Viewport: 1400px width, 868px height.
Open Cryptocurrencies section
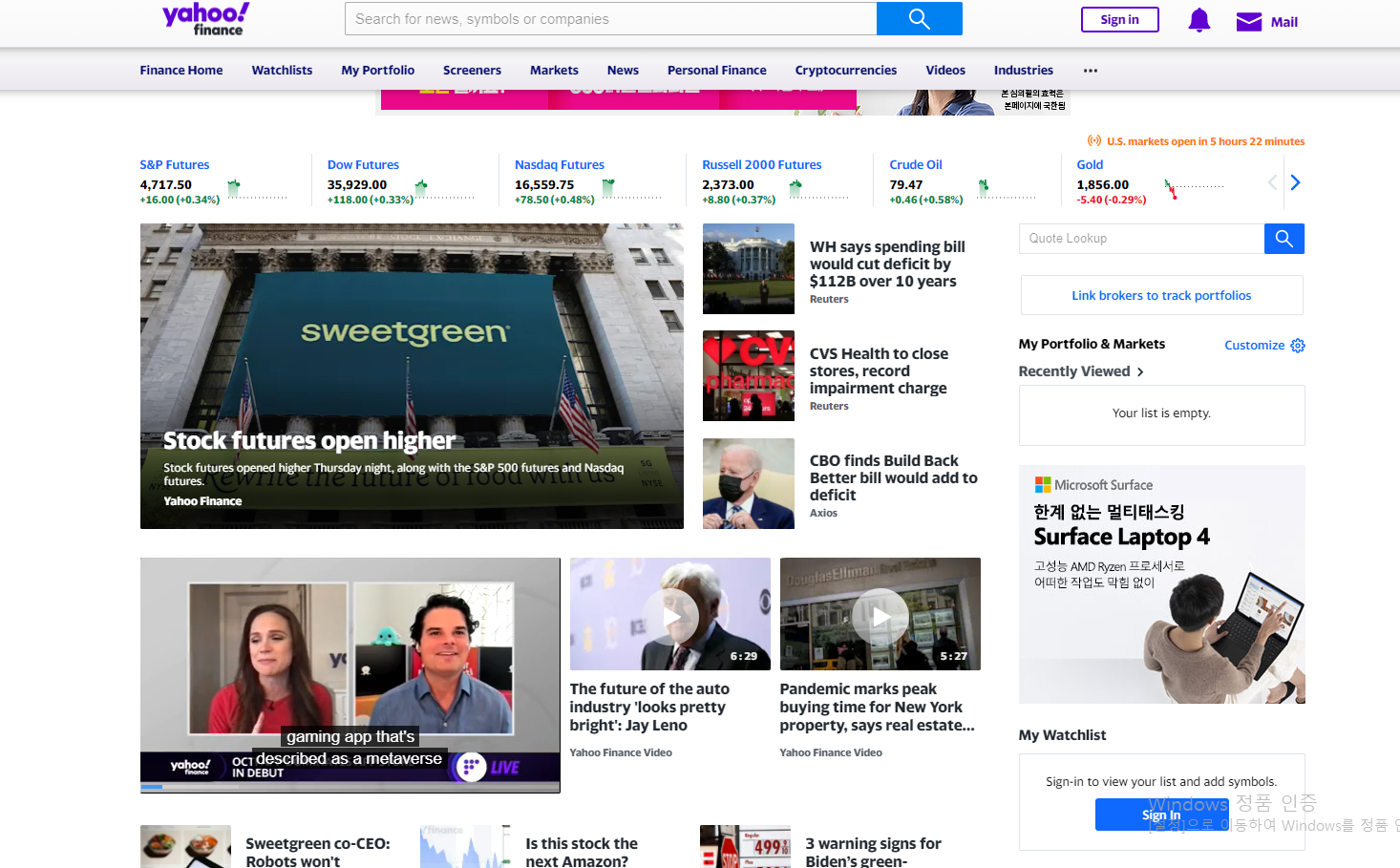pos(846,71)
